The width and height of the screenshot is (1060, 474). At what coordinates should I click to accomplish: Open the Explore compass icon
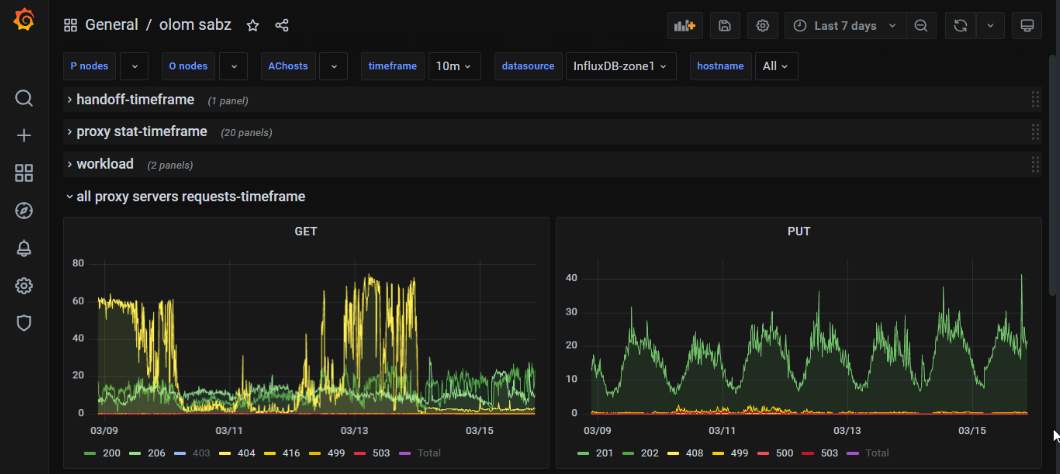coord(24,210)
